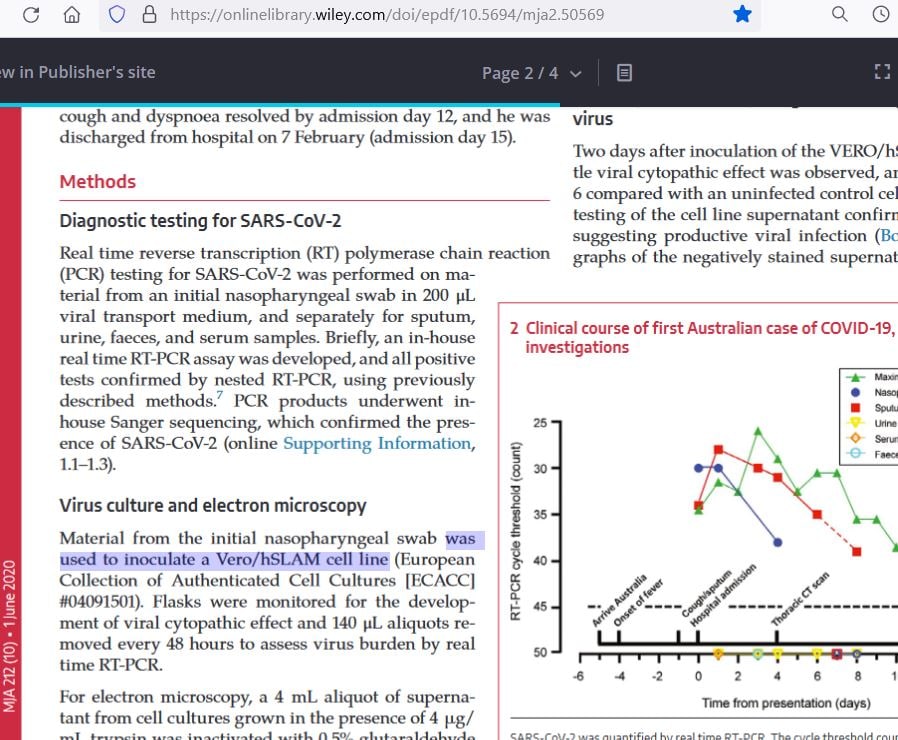The width and height of the screenshot is (898, 740).
Task: Go to the browser home page icon
Action: click(x=72, y=15)
